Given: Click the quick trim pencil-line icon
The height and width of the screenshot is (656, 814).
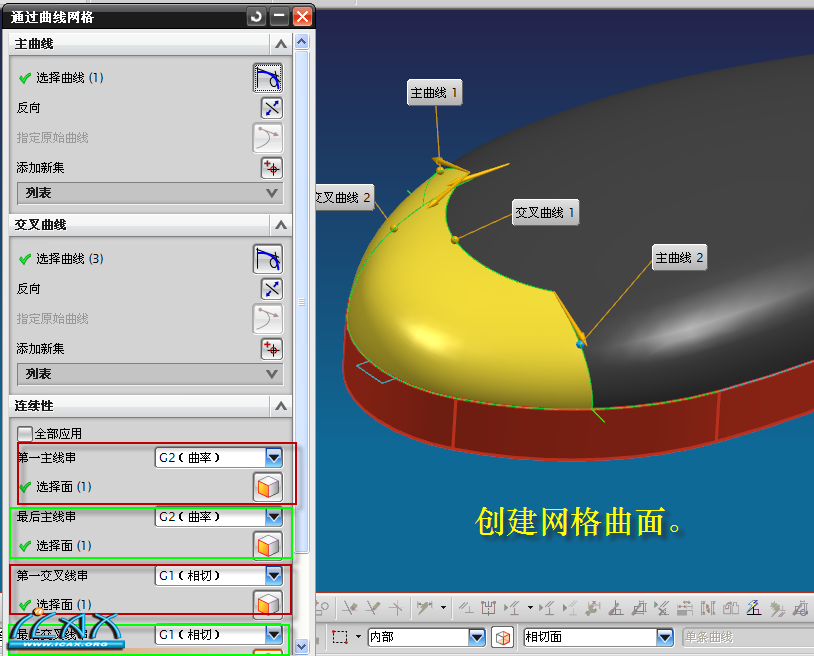Looking at the screenshot, I should 349,607.
